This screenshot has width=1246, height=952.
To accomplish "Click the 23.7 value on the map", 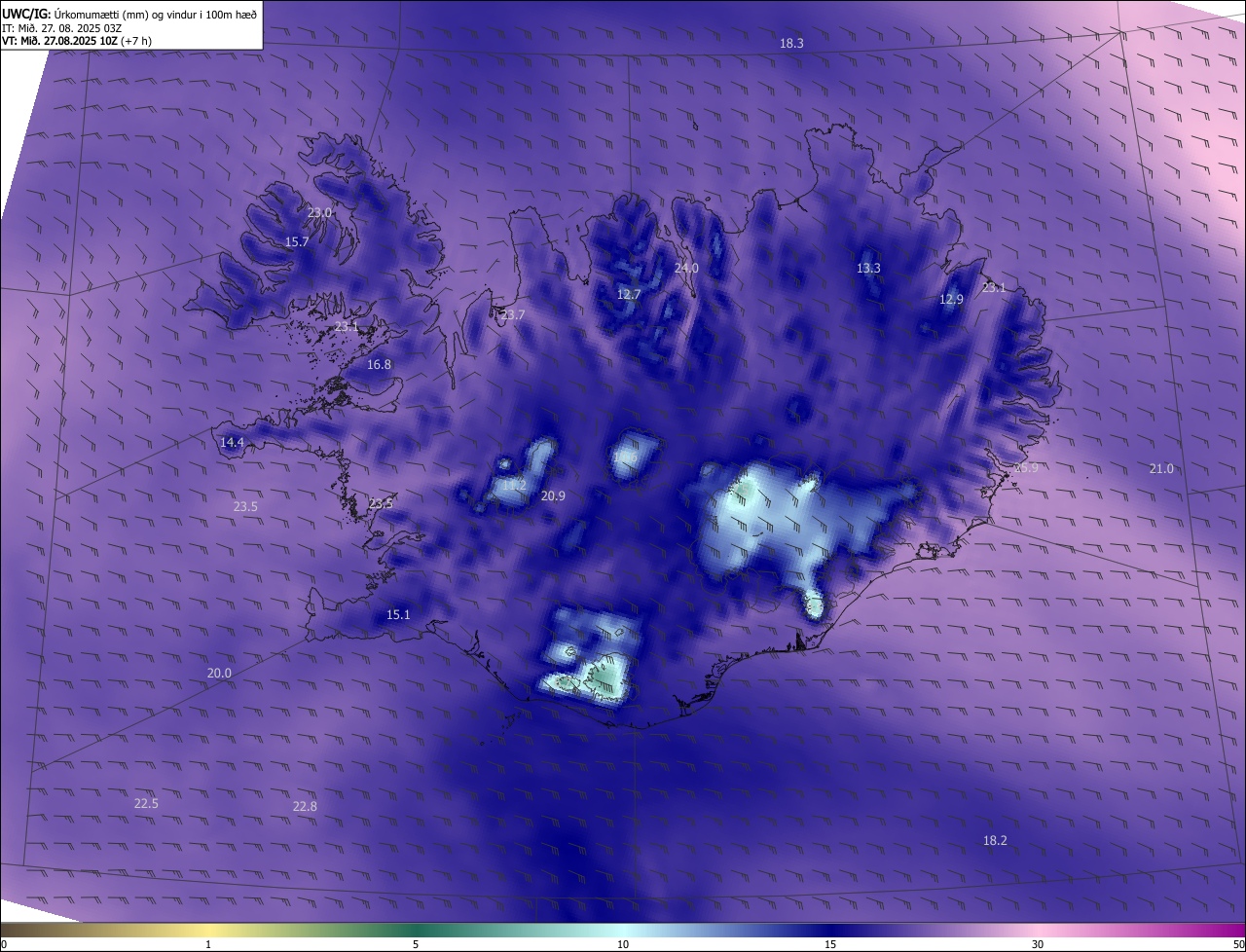I will click(x=512, y=315).
